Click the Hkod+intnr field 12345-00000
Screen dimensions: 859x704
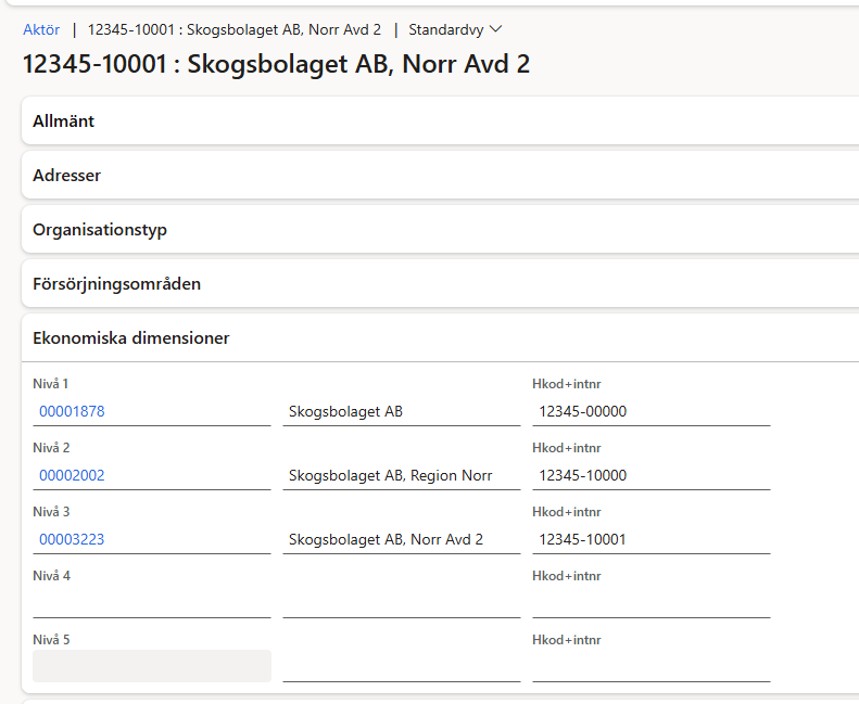click(651, 411)
